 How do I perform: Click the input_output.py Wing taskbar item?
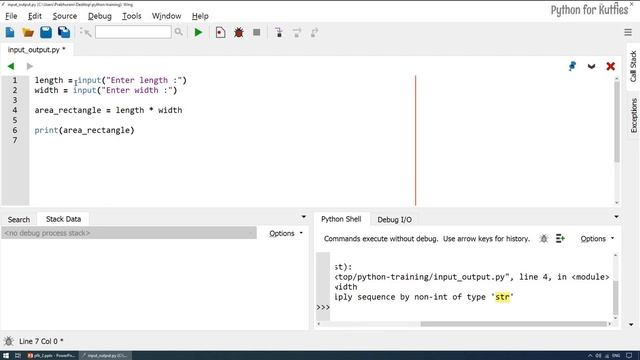(x=105, y=356)
